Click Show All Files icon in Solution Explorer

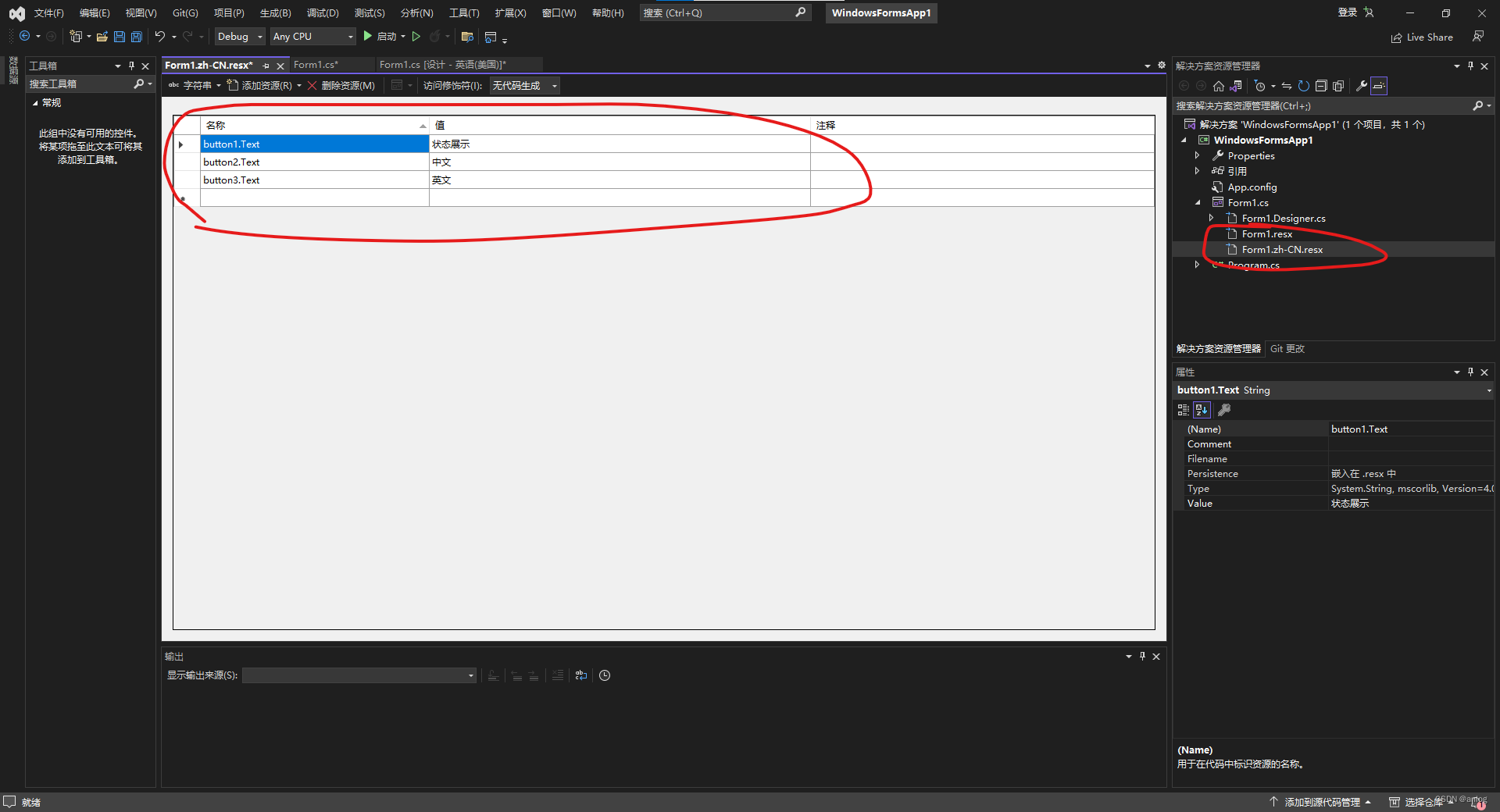click(1338, 86)
